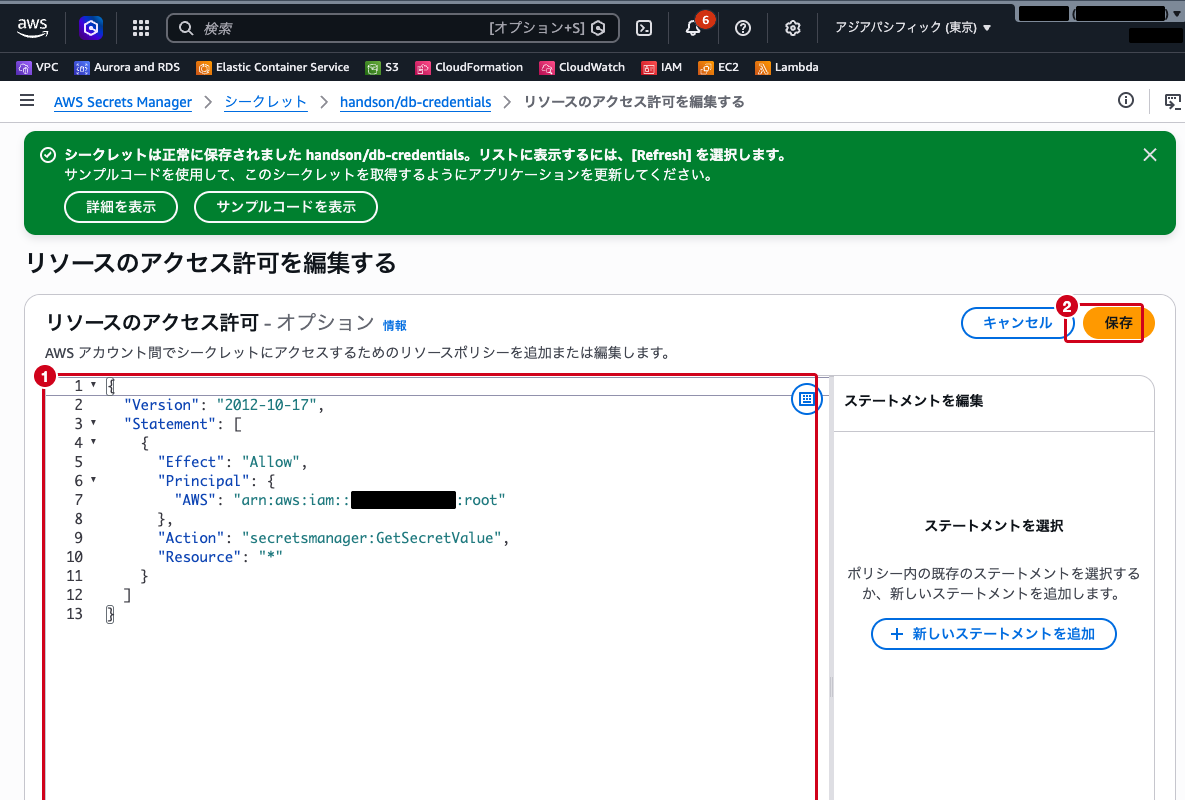Viewport: 1185px width, 800px height.
Task: Open Elastic Container Service shortcut
Action: (x=273, y=67)
